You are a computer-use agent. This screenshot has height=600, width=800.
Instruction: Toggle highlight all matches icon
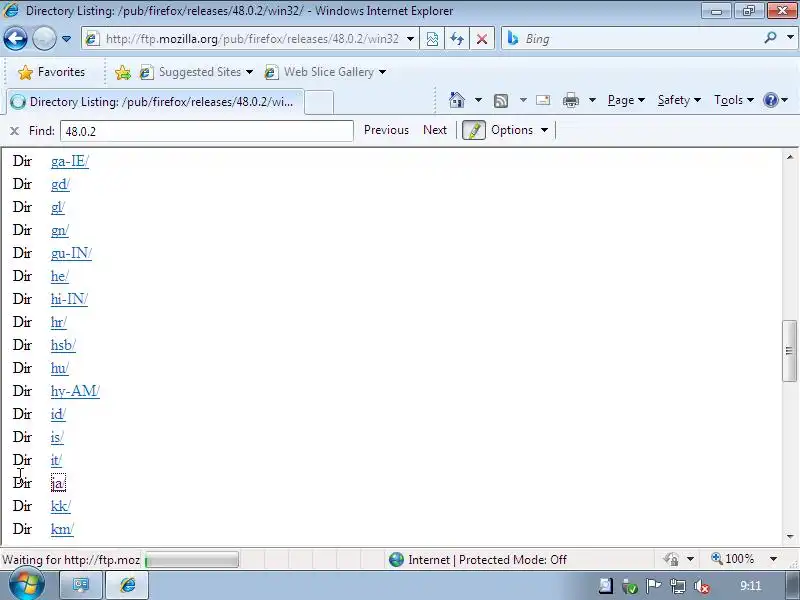click(x=473, y=130)
